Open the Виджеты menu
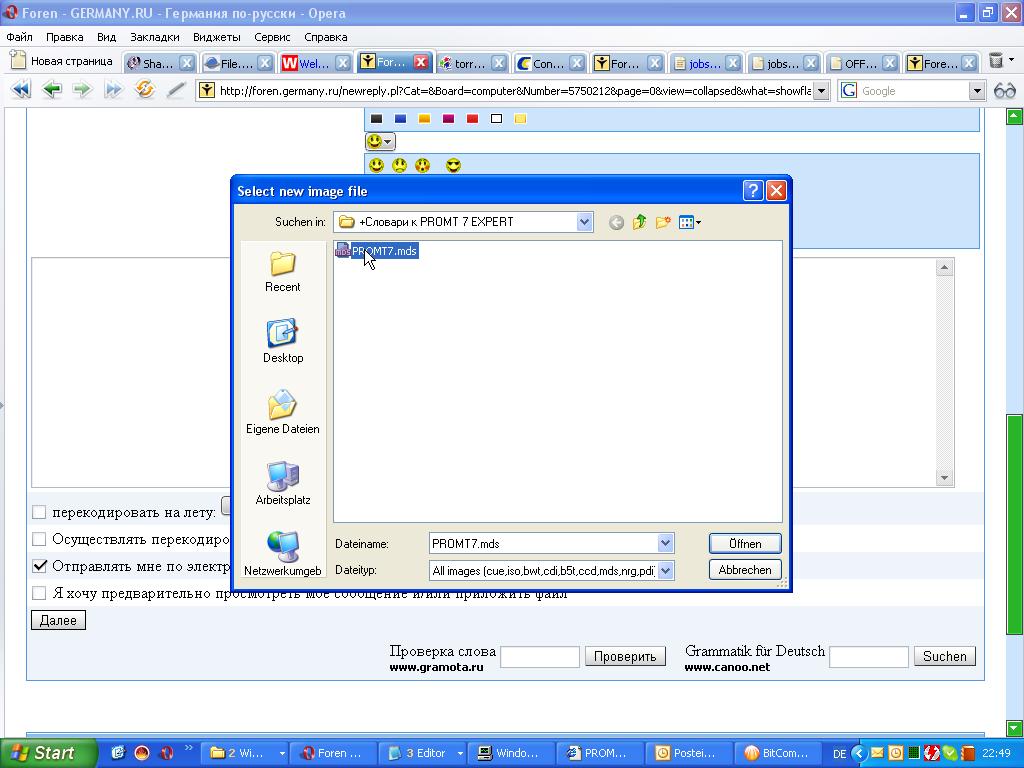Viewport: 1024px width, 768px height. (217, 37)
